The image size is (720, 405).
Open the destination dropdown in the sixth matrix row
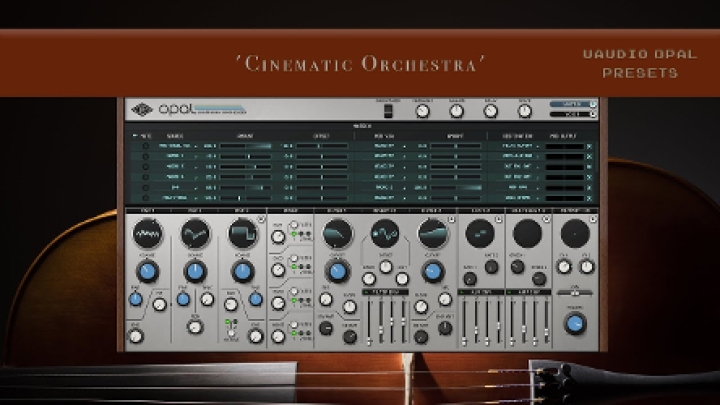pyautogui.click(x=519, y=198)
